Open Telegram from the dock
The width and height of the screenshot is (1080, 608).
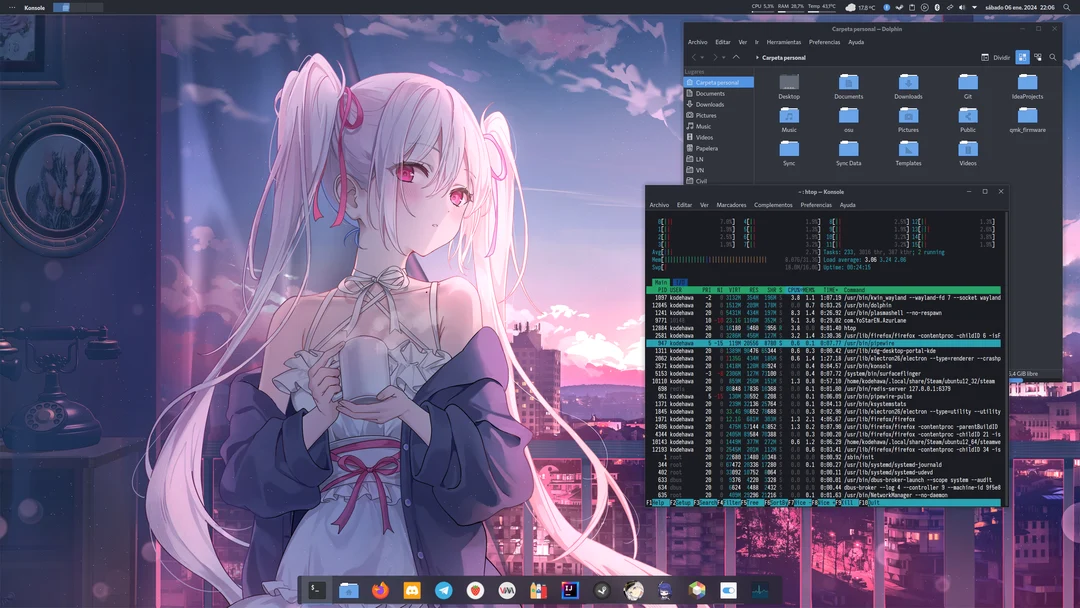pyautogui.click(x=443, y=590)
